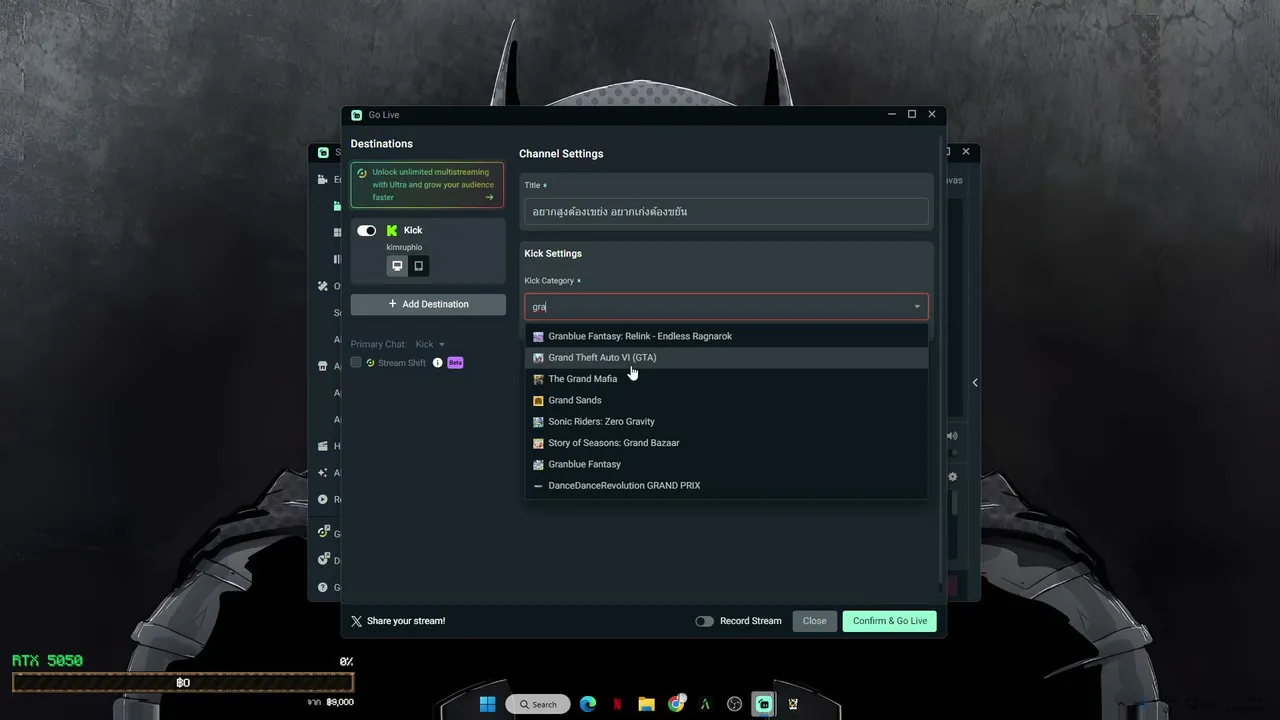Select DanceDanceRevolution GRAND PRIX category
Viewport: 1280px width, 720px height.
726,485
